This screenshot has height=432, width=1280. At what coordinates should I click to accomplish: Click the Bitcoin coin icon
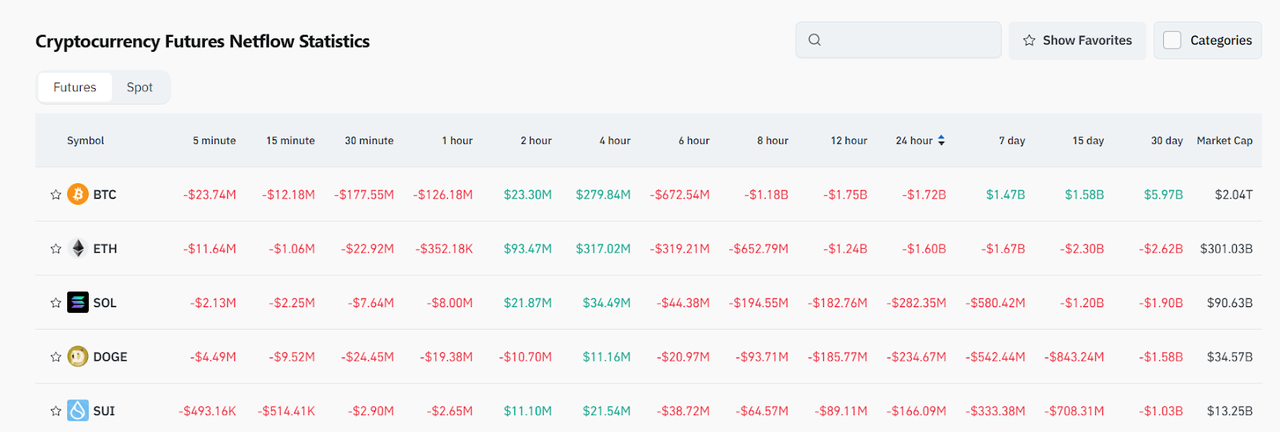pyautogui.click(x=78, y=194)
